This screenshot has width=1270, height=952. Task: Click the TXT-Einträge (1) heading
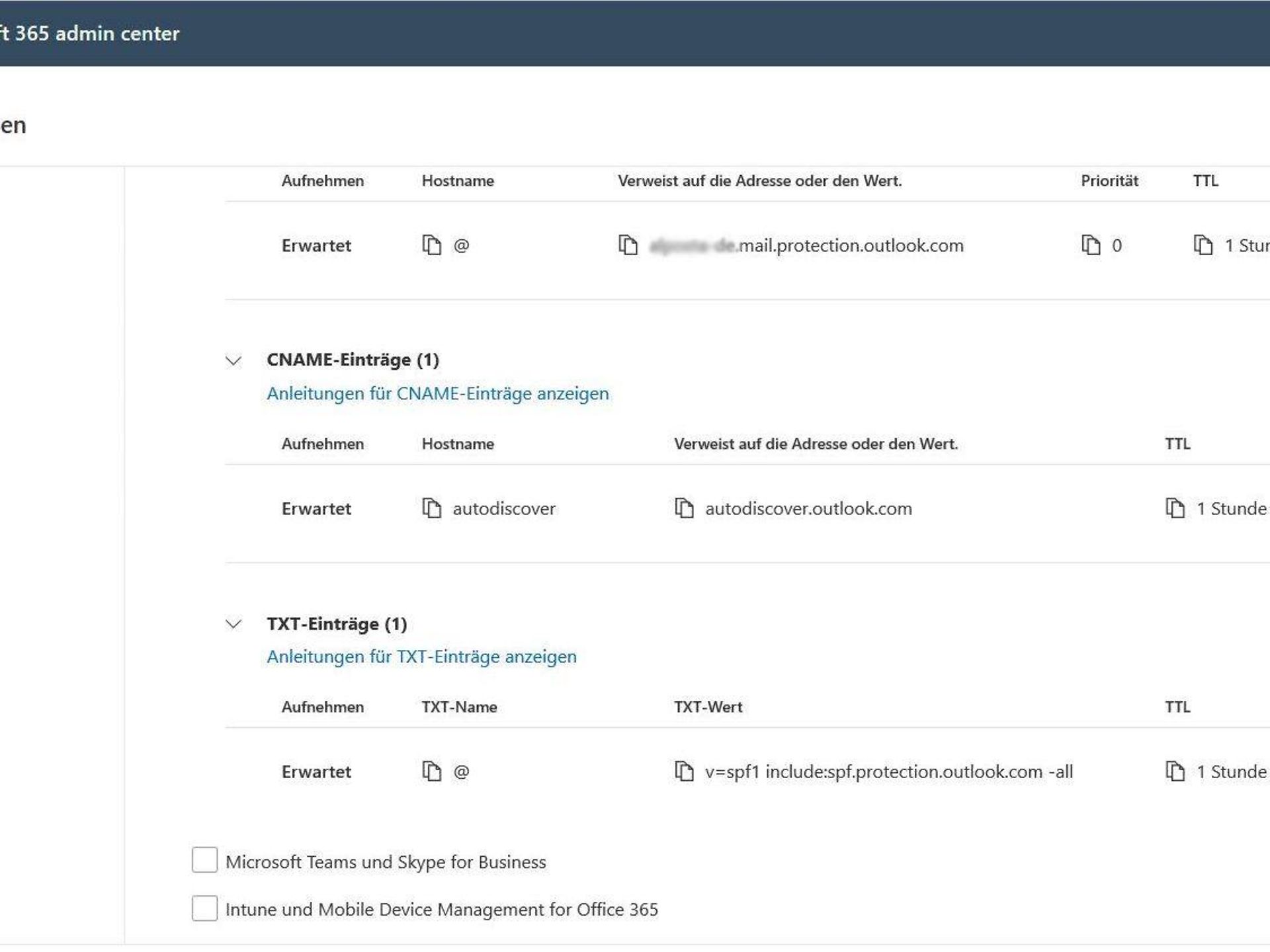coord(337,623)
